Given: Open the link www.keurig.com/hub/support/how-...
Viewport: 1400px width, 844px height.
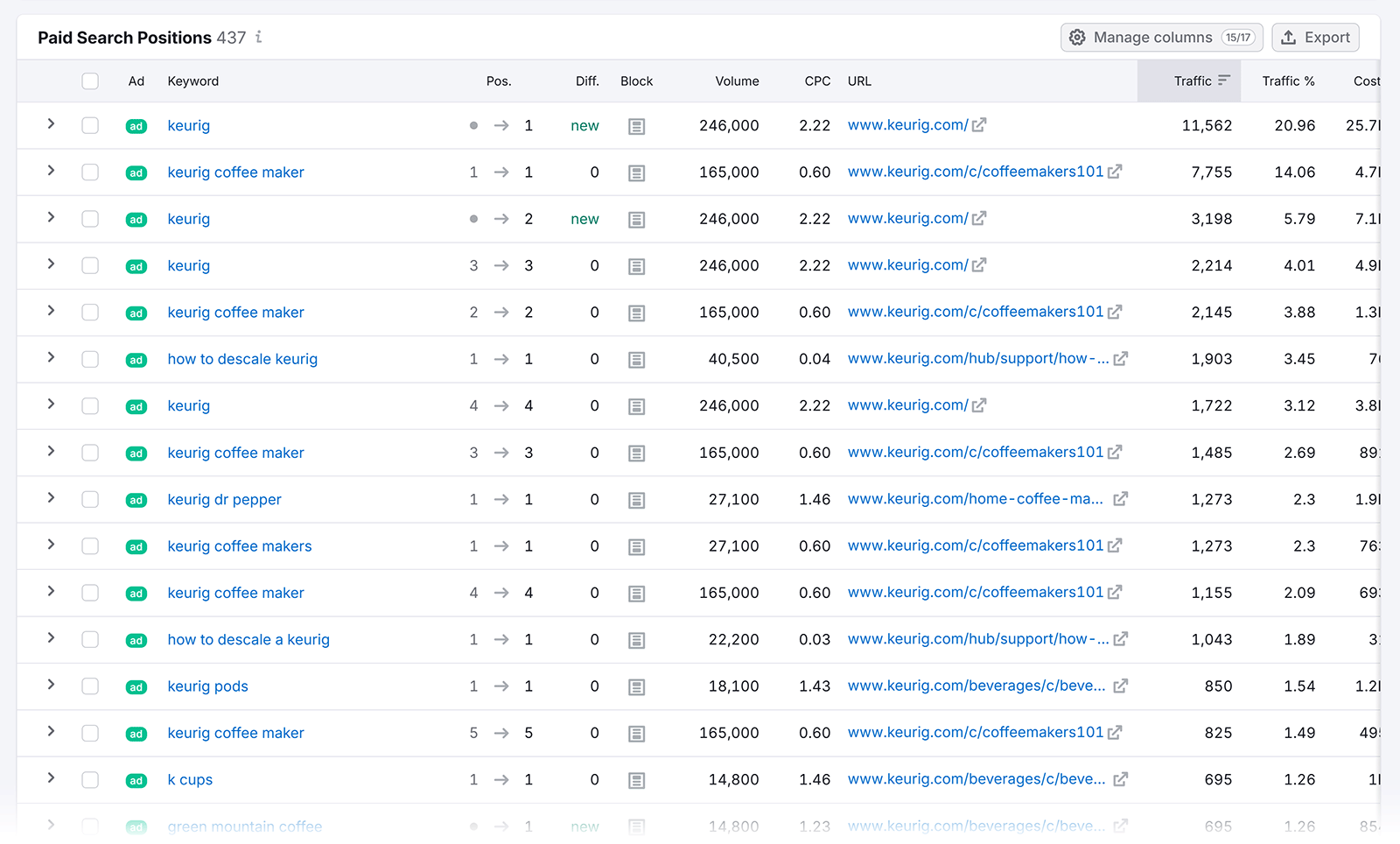Looking at the screenshot, I should coord(974,358).
